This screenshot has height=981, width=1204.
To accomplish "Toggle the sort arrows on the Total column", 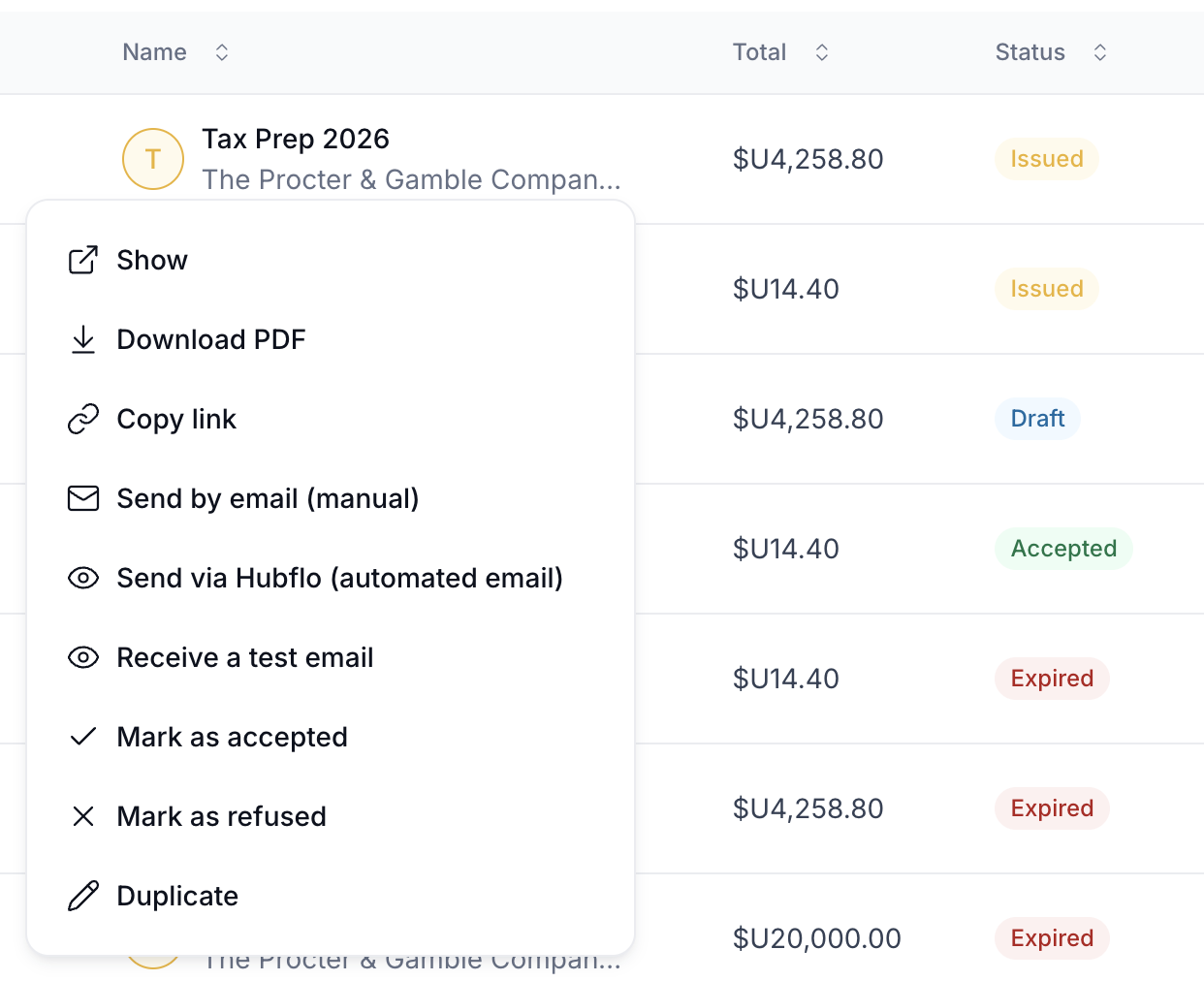I will click(822, 52).
